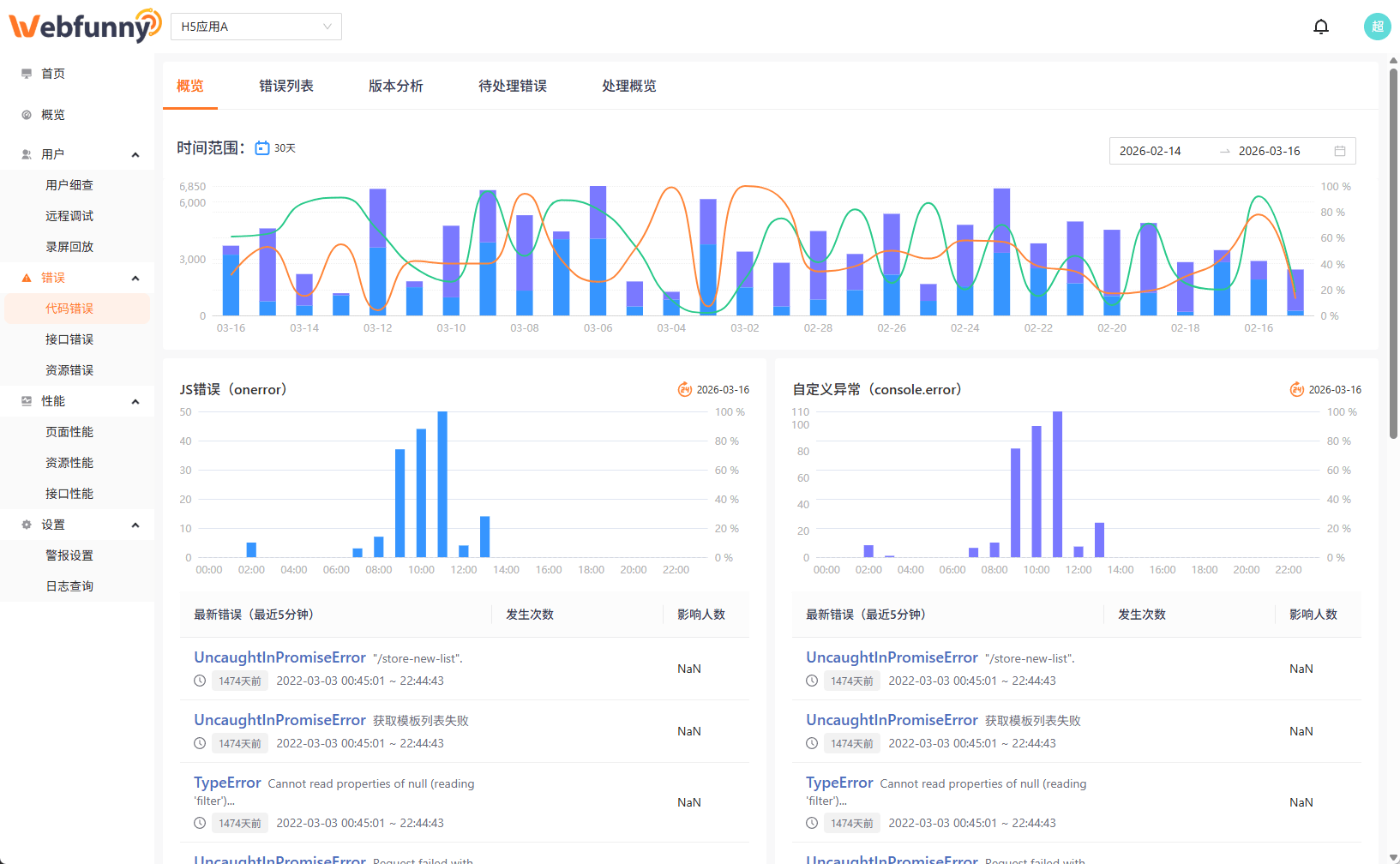Select 日志查询 in the sidebar menu
1400x864 pixels.
point(70,585)
